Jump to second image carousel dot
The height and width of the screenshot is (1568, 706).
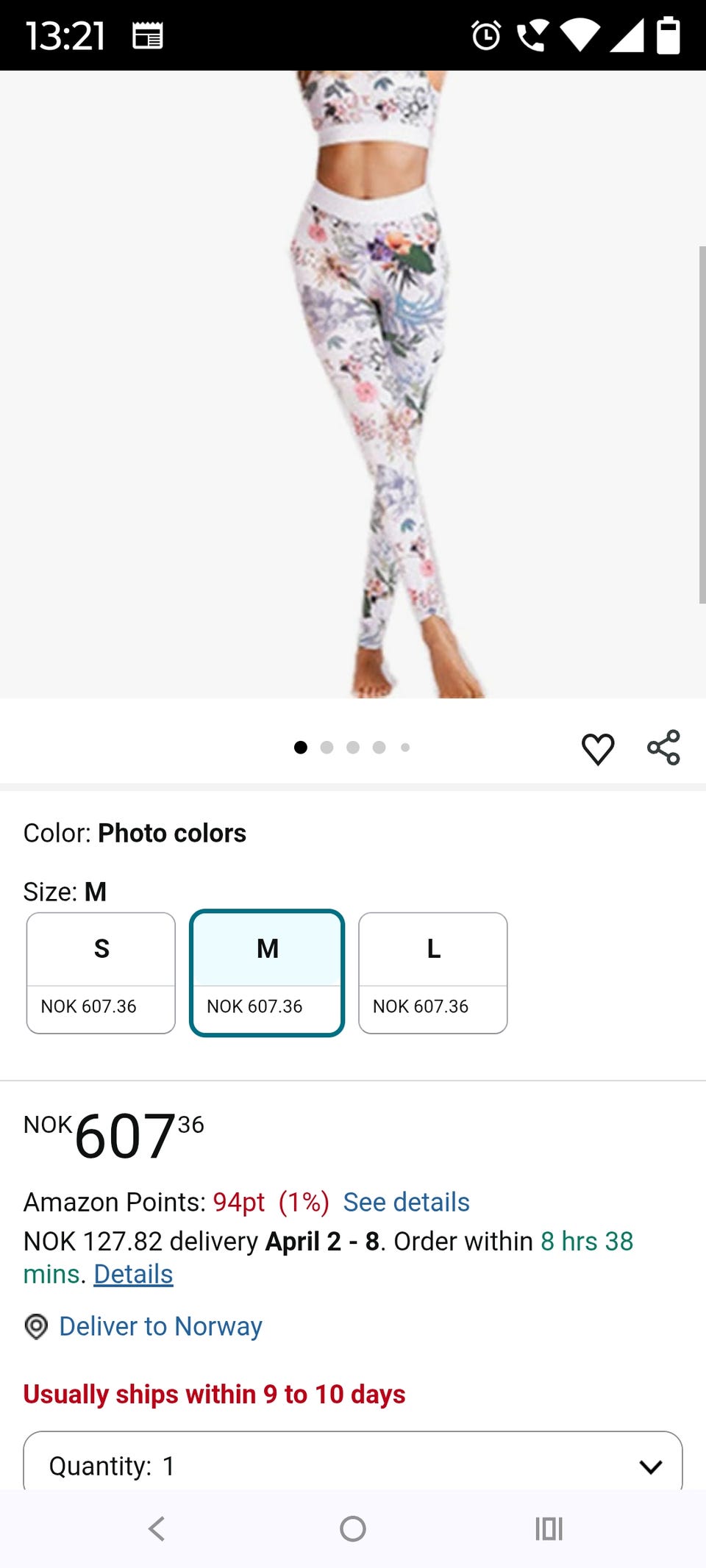pos(327,748)
